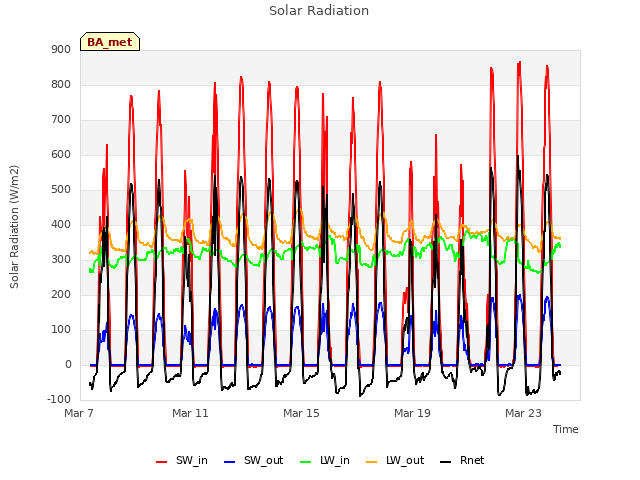Click the LW_in legend label
The image size is (640, 480).
coord(335,460)
